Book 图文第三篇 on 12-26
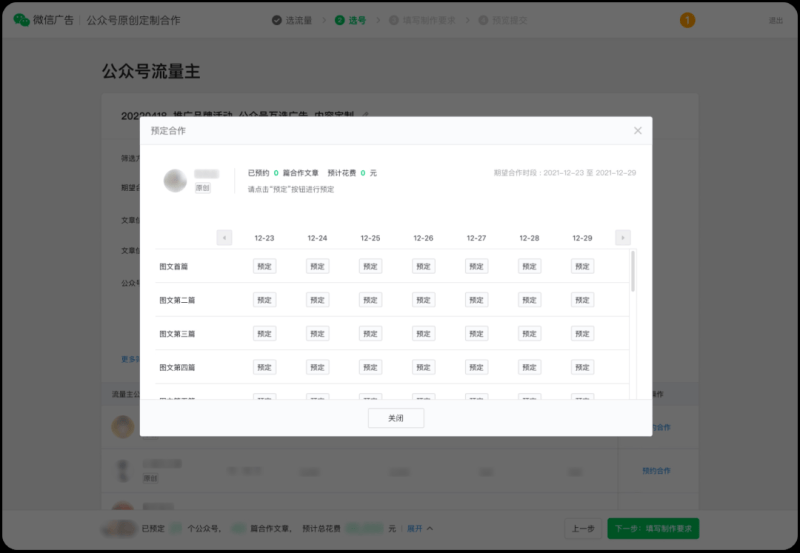 pyautogui.click(x=423, y=334)
